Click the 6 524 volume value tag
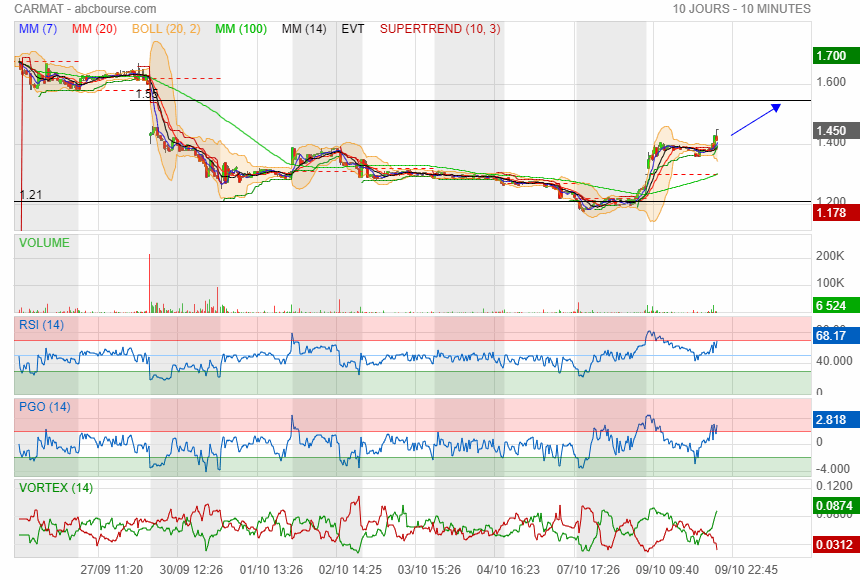 [831, 306]
